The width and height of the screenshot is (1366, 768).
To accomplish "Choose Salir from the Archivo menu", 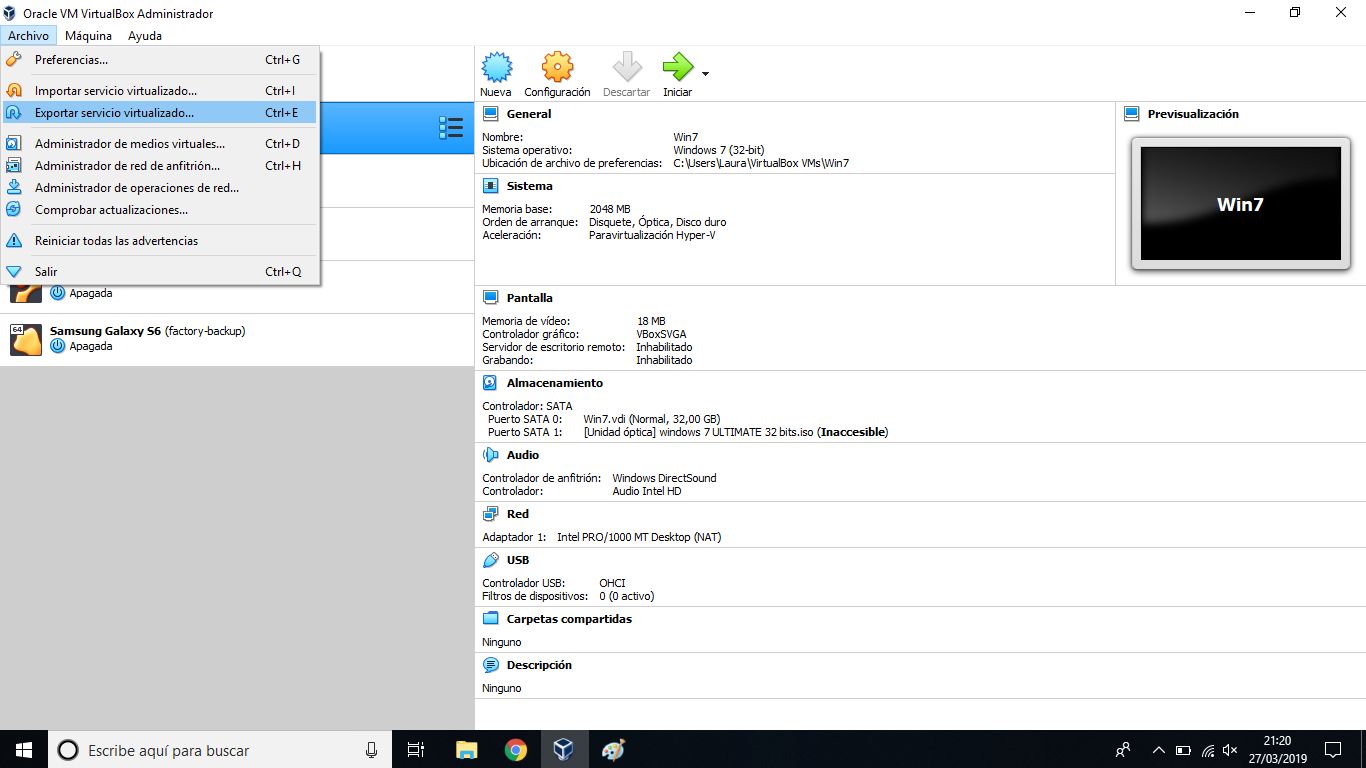I will point(46,272).
